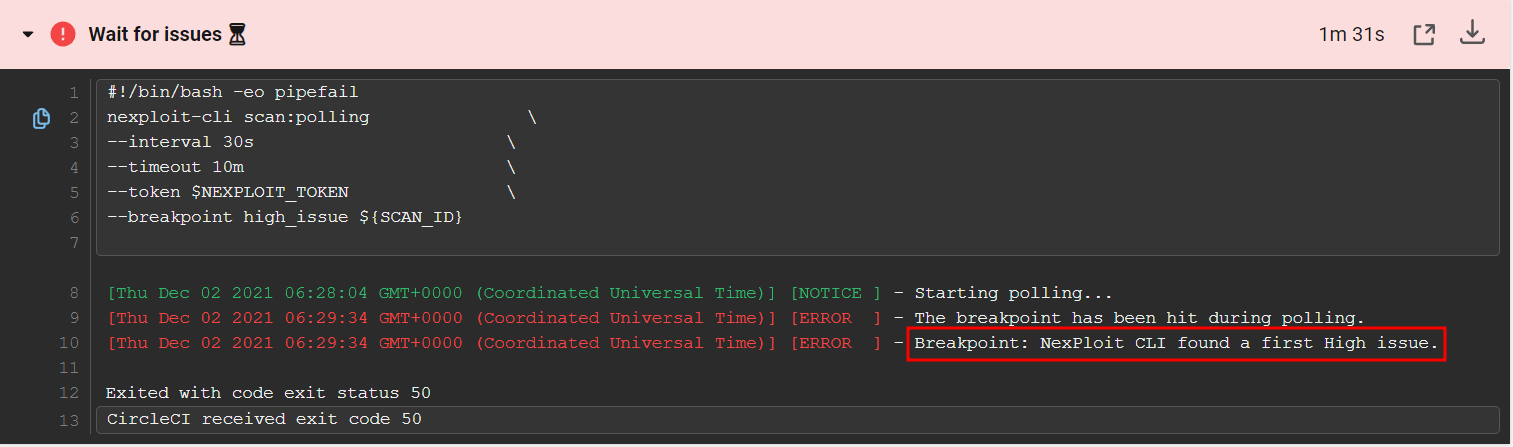
Task: Click the 1m 31s duration label
Action: pos(1351,35)
